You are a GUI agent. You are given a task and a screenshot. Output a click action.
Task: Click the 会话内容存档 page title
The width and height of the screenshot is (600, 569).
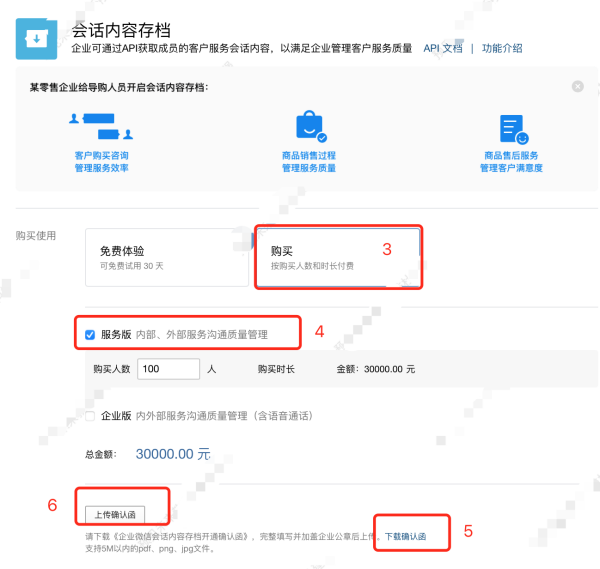pos(121,29)
